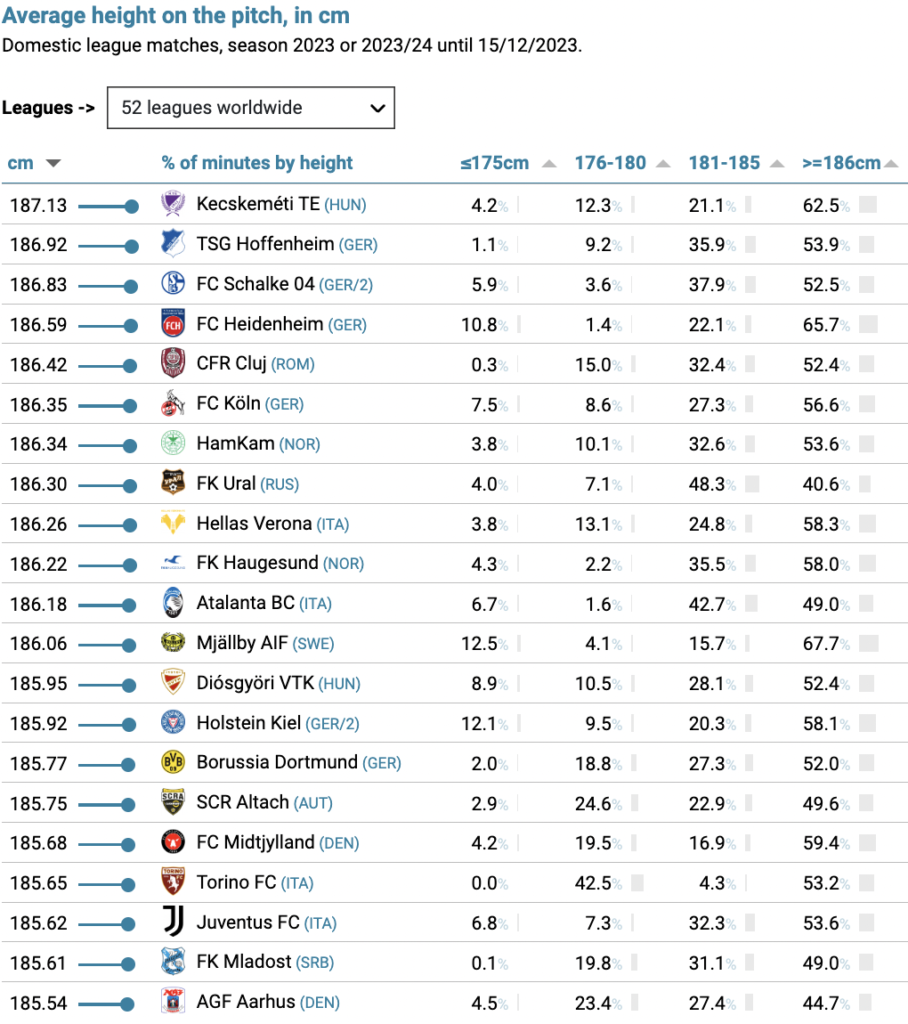Image resolution: width=908 pixels, height=1024 pixels.
Task: Open the 52 leagues worldwide dropdown
Action: [251, 108]
